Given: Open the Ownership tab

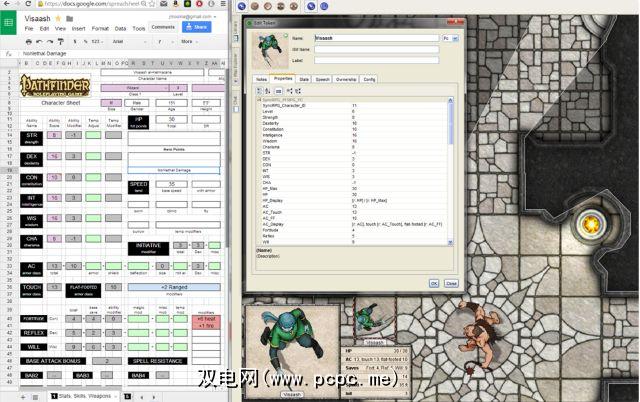Looking at the screenshot, I should point(345,78).
